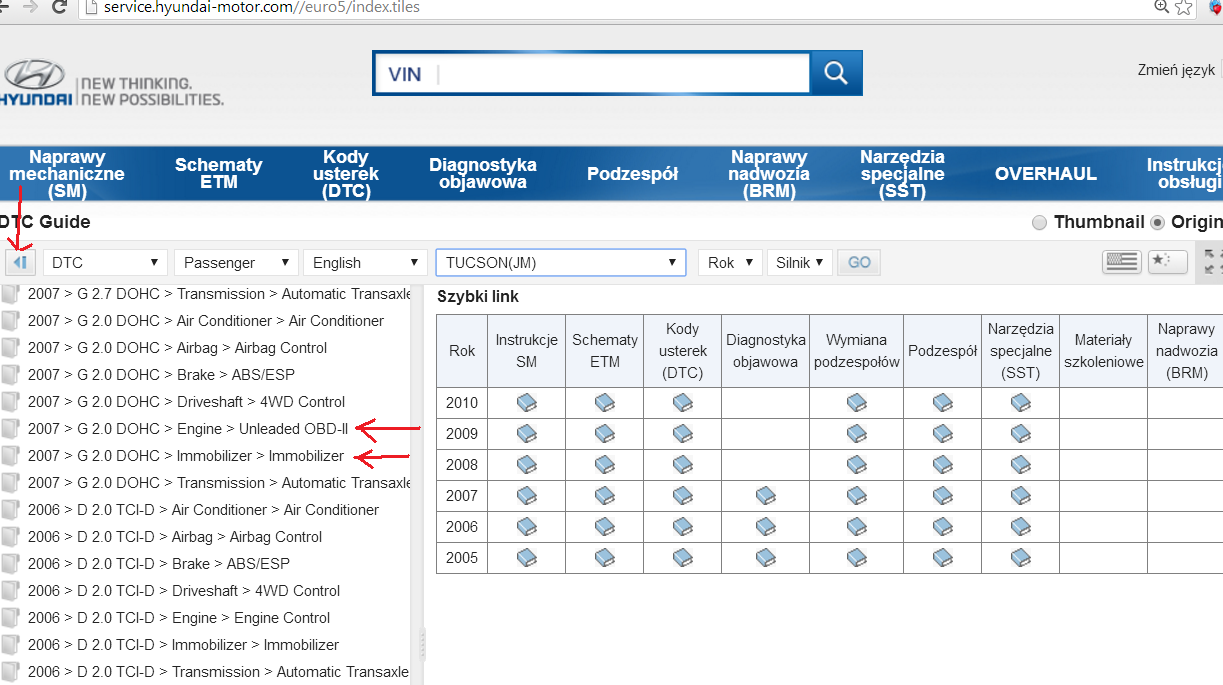Open 2006 D 2.0 TCI-D Airbag Control
Viewport: 1223px width, 685px height.
coord(175,536)
